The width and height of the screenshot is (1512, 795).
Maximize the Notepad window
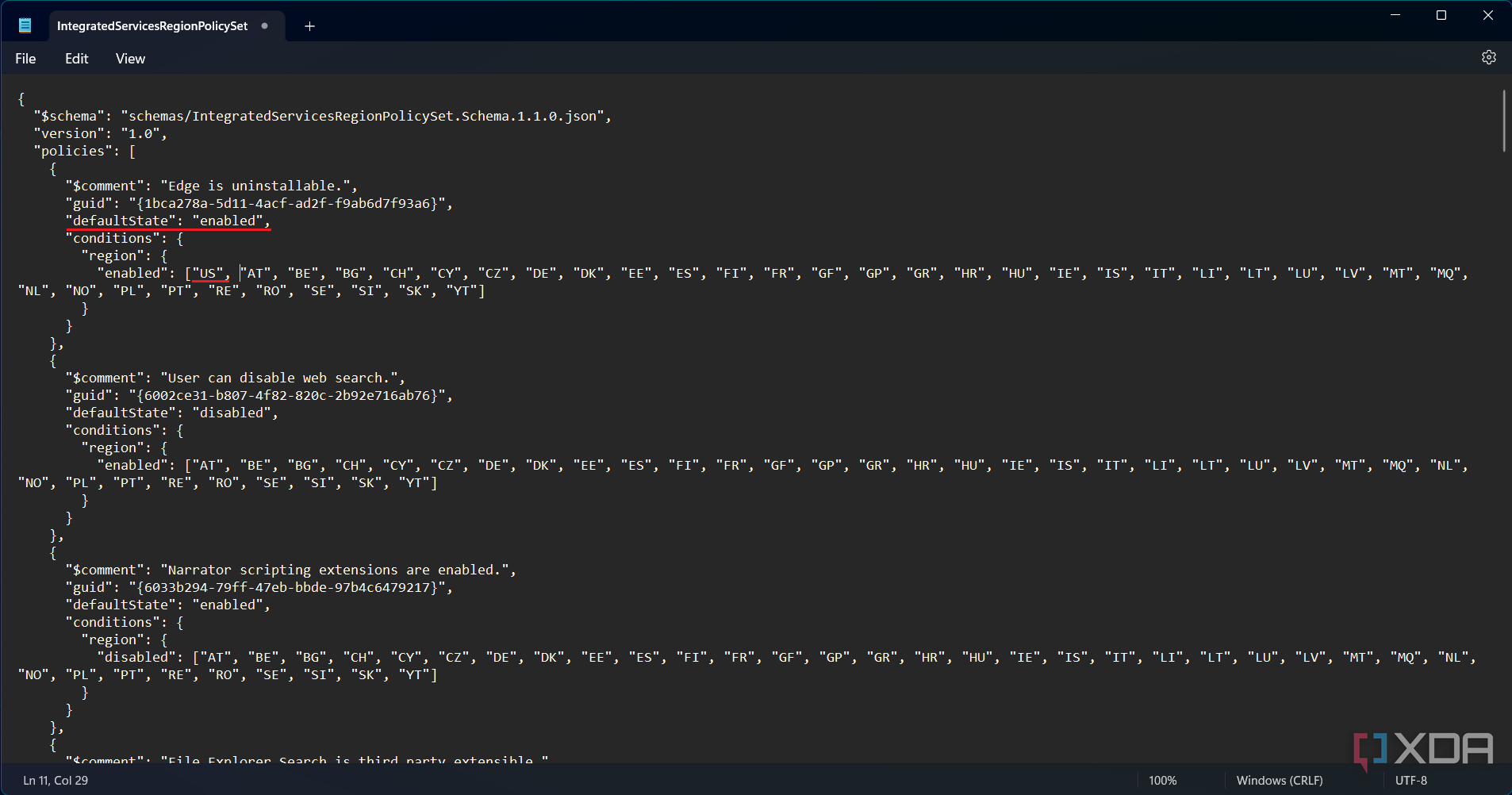coord(1441,15)
